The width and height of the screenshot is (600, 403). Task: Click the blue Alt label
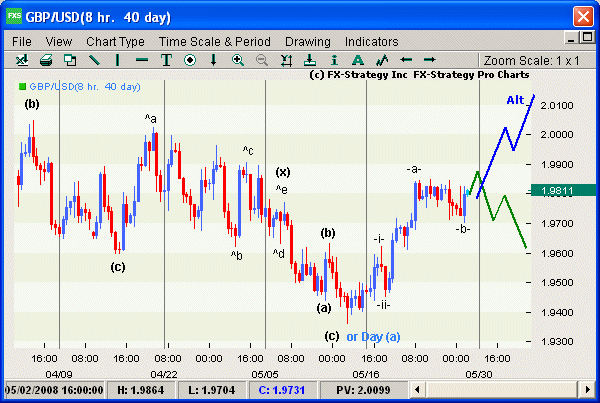[515, 100]
